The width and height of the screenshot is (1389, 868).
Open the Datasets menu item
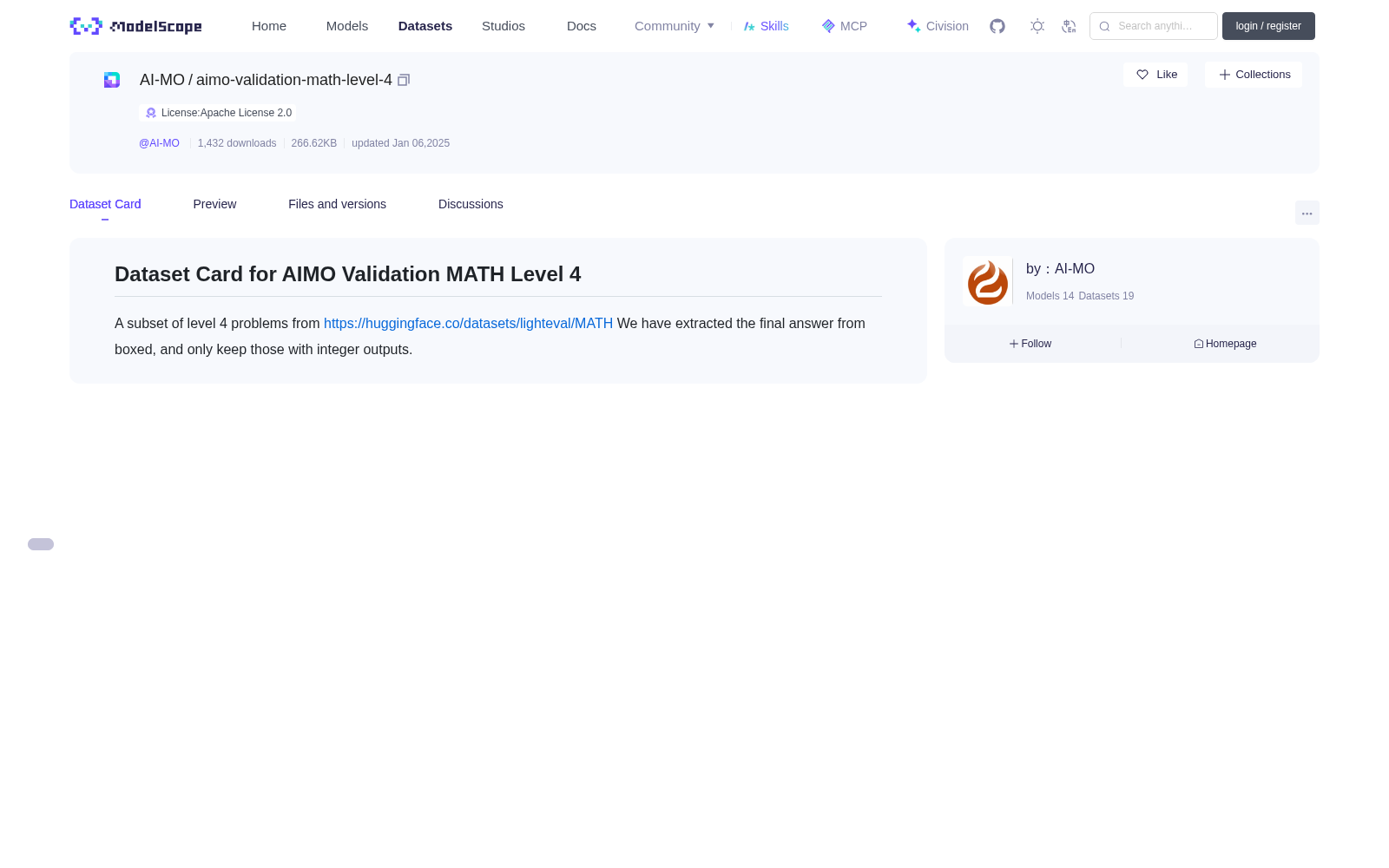pyautogui.click(x=425, y=26)
